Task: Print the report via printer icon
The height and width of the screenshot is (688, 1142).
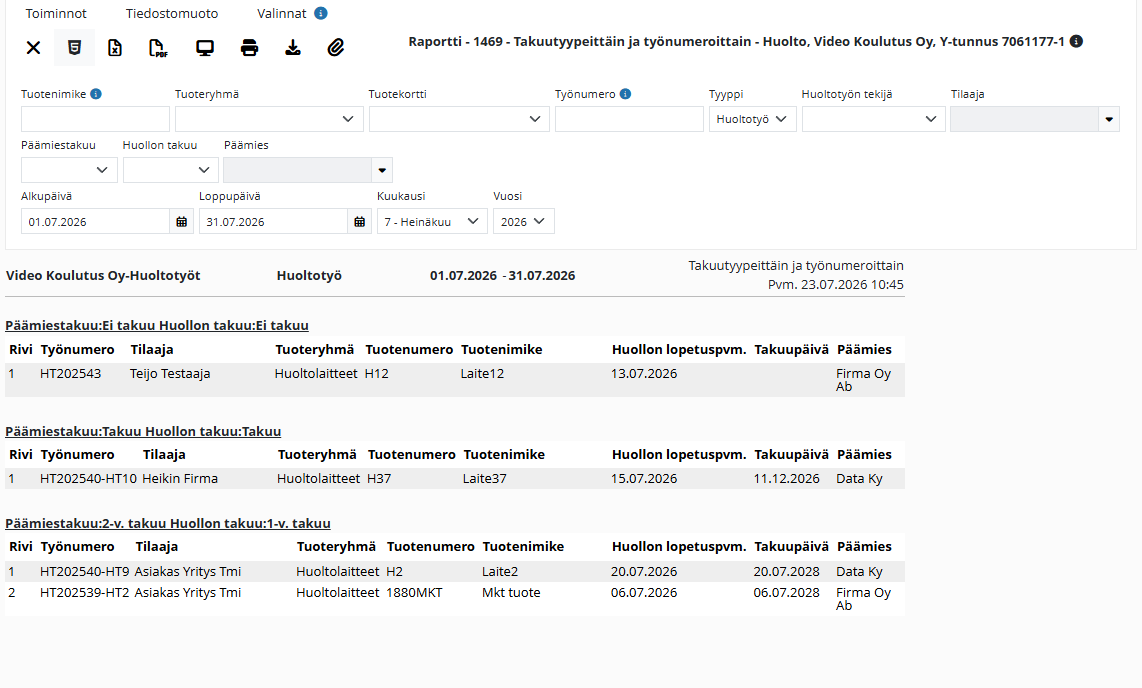Action: click(249, 48)
